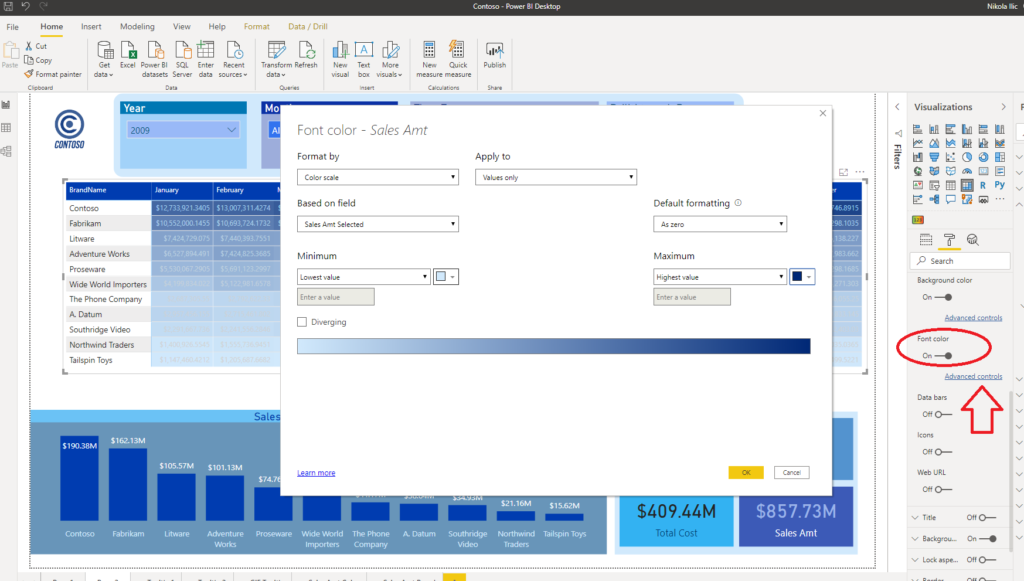This screenshot has width=1024, height=581.
Task: Choose the R script visual icon
Action: pos(983,185)
